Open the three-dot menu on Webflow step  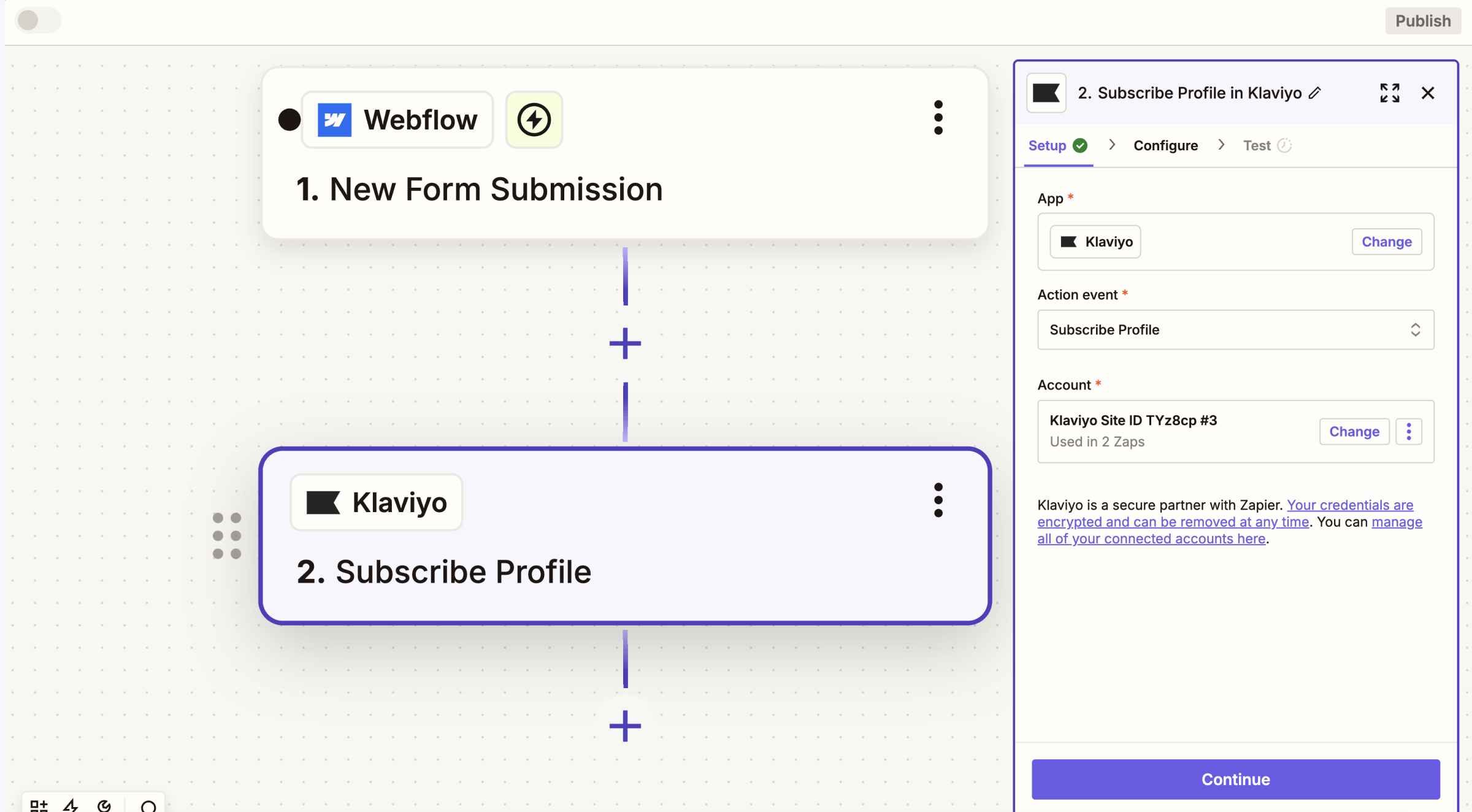point(938,117)
